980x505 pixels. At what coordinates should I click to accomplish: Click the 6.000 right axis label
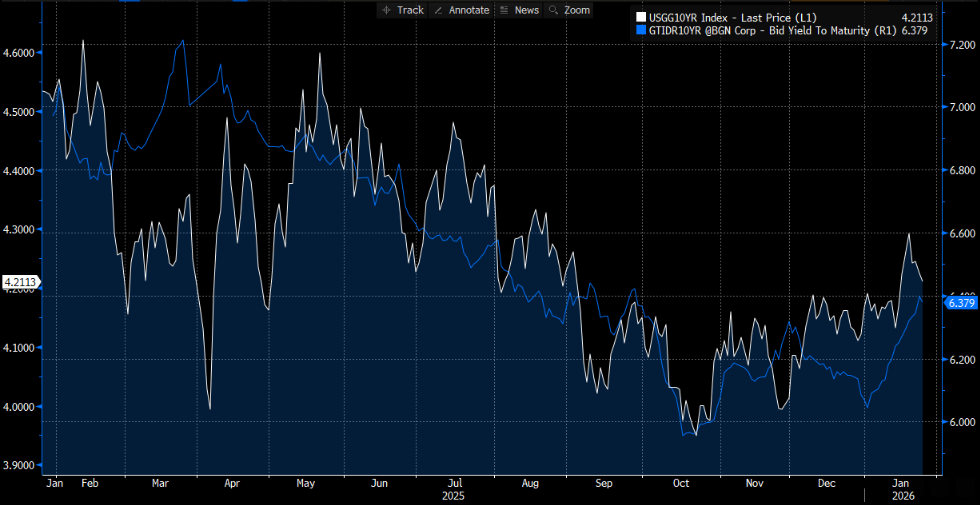[x=960, y=422]
